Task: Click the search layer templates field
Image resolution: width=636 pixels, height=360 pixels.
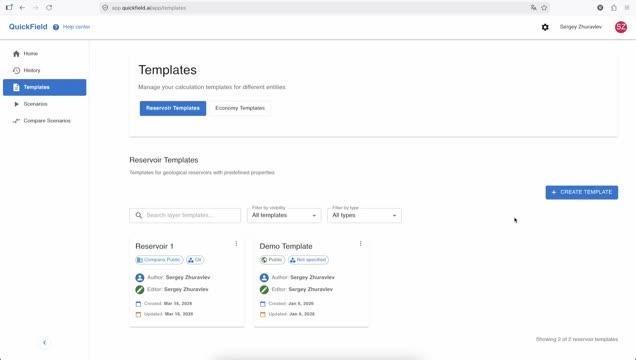Action: tap(185, 215)
